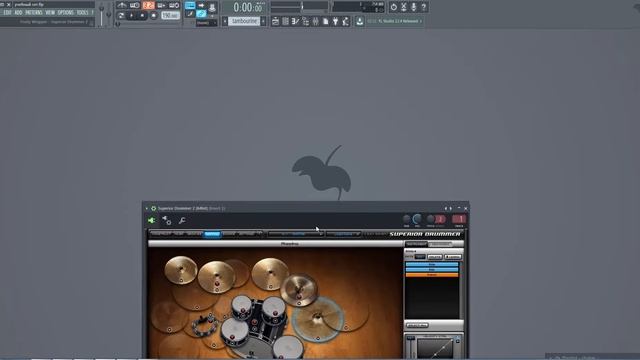Open the plugin picker plug icon

coord(336,21)
